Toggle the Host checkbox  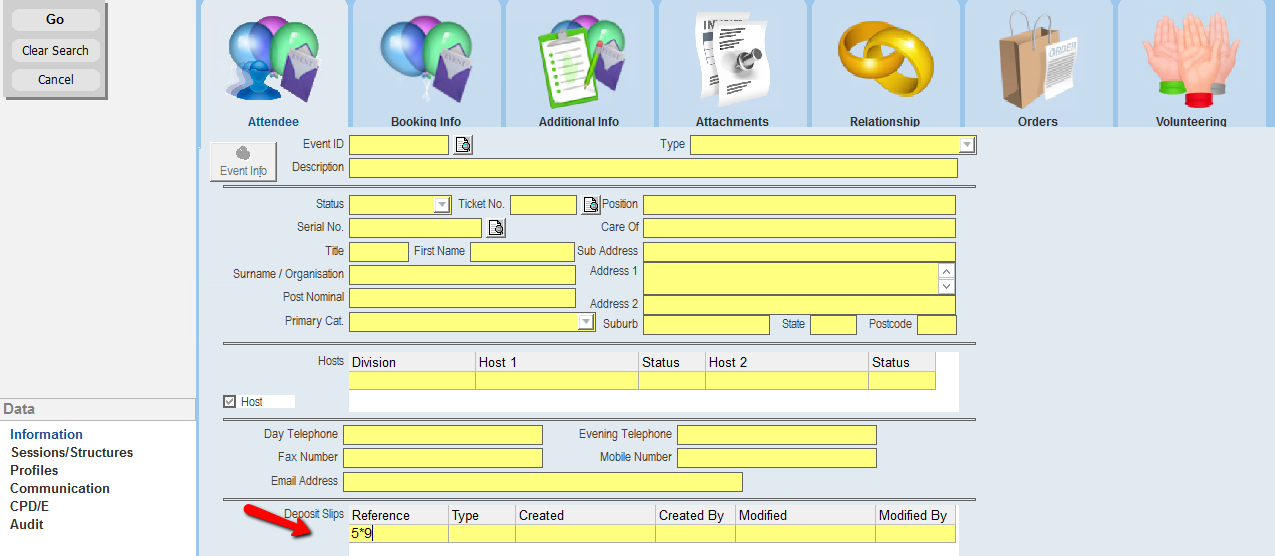point(231,402)
